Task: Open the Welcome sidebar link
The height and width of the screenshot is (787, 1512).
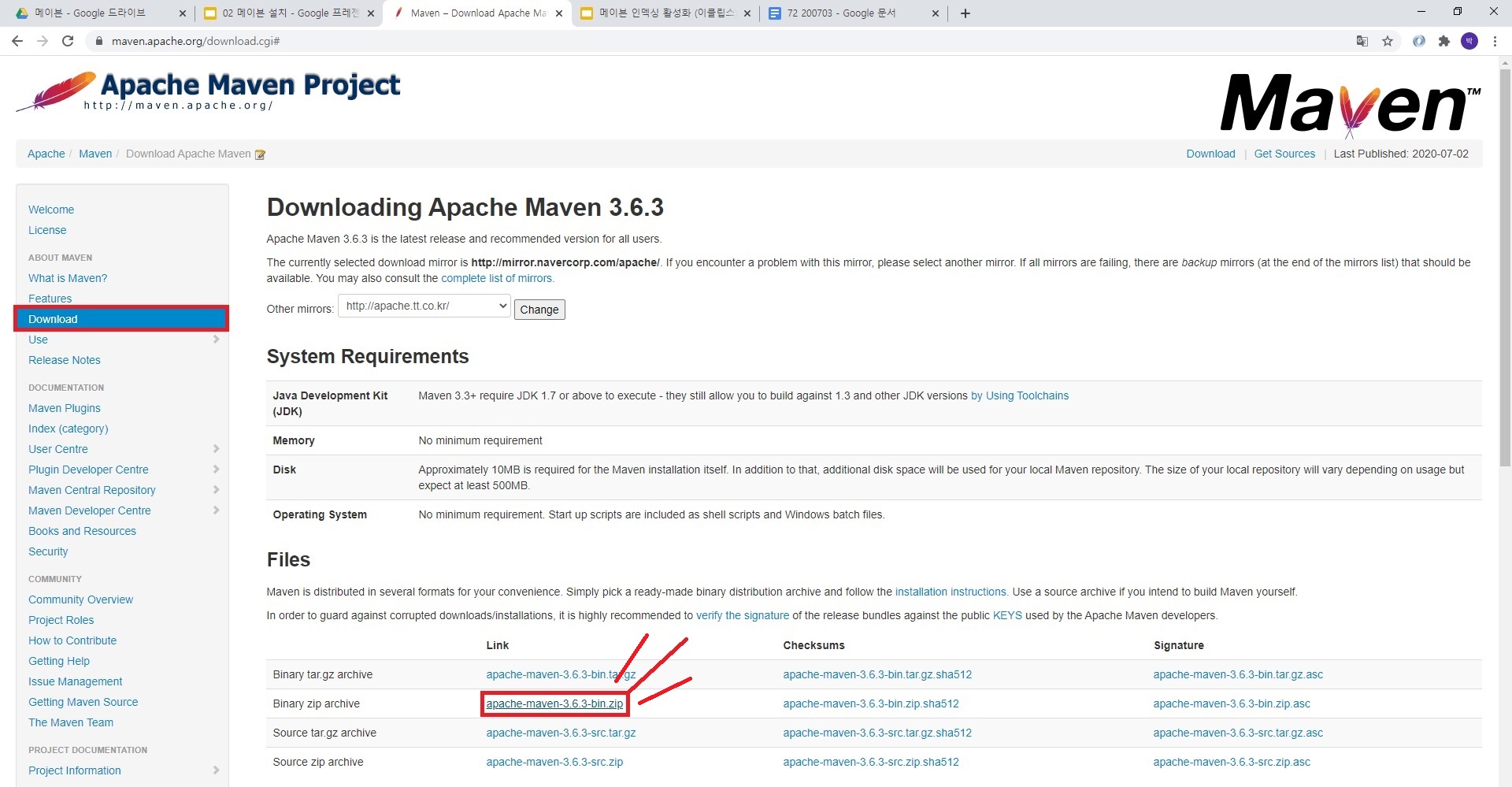Action: click(51, 210)
